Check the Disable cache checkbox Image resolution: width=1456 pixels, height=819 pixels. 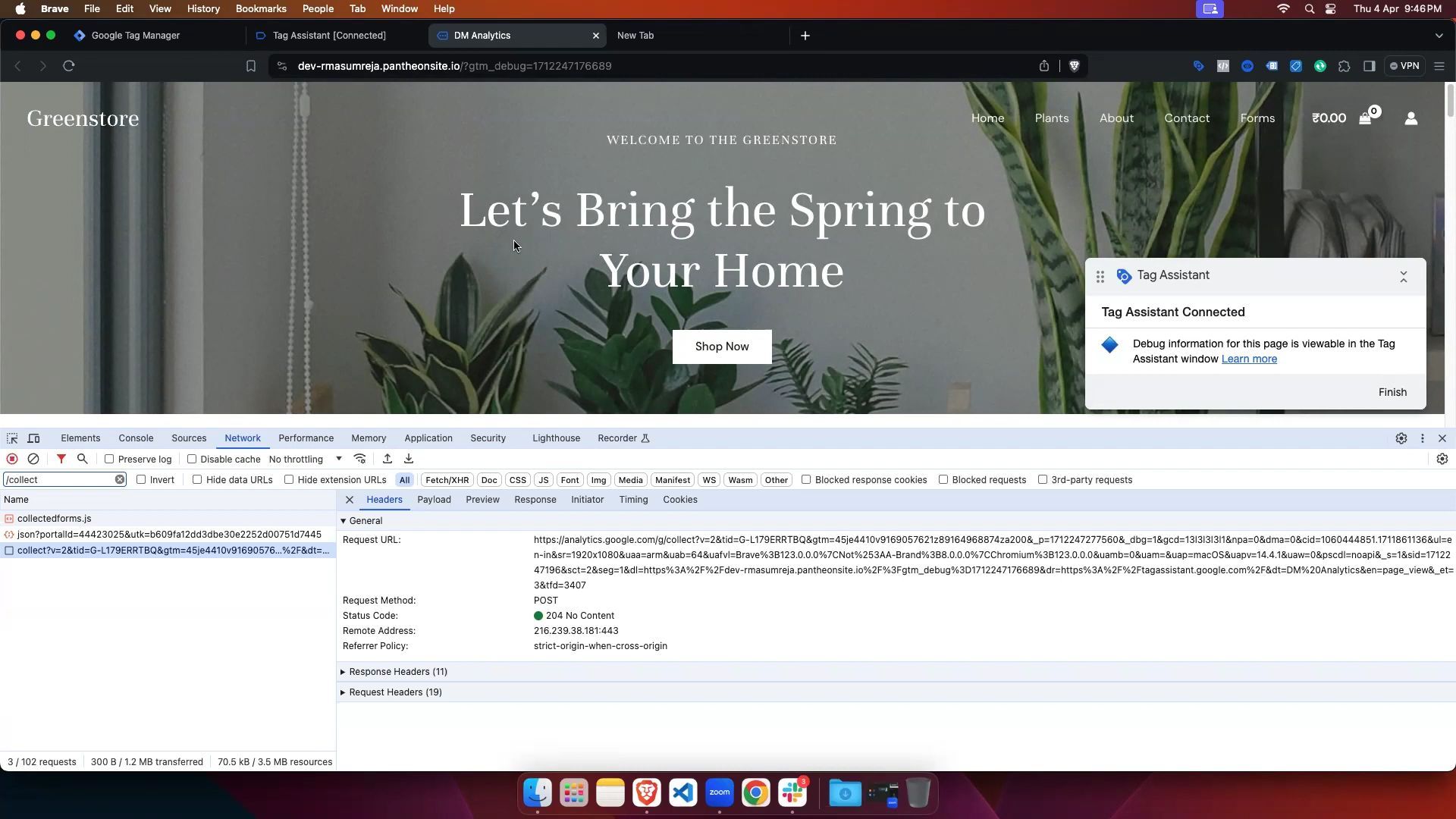[x=192, y=459]
